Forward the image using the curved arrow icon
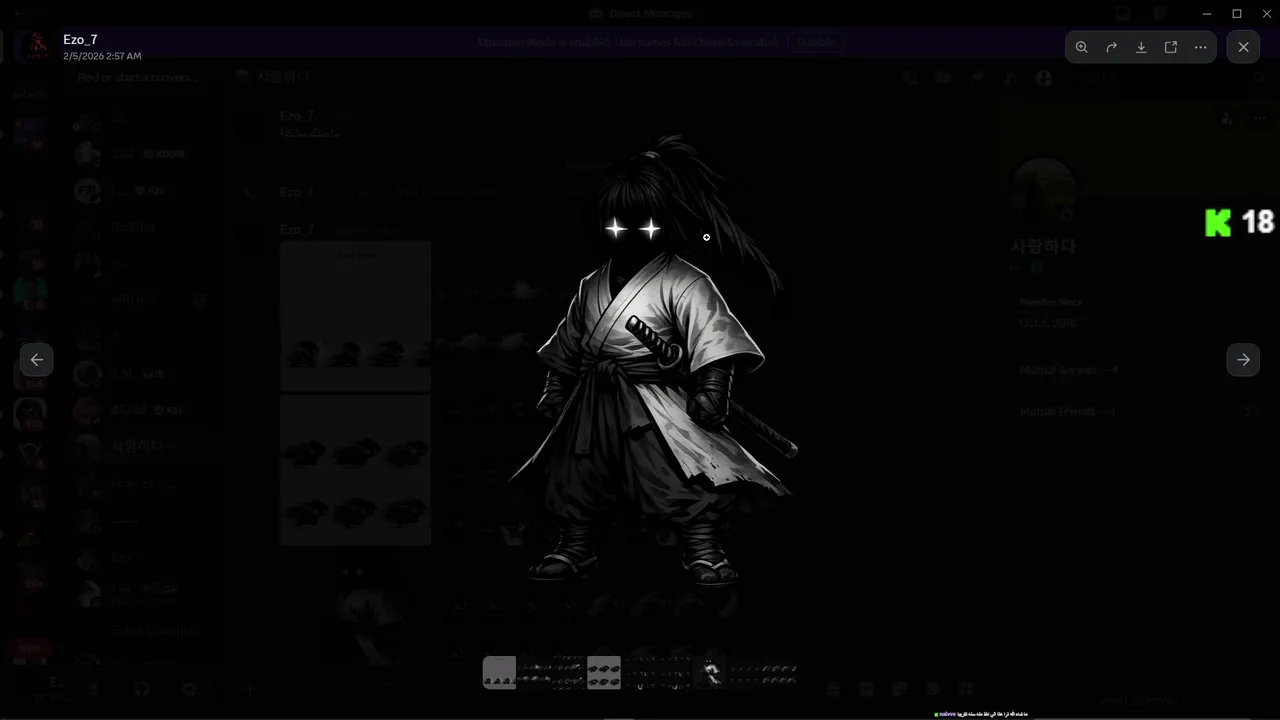The height and width of the screenshot is (720, 1280). (1111, 47)
